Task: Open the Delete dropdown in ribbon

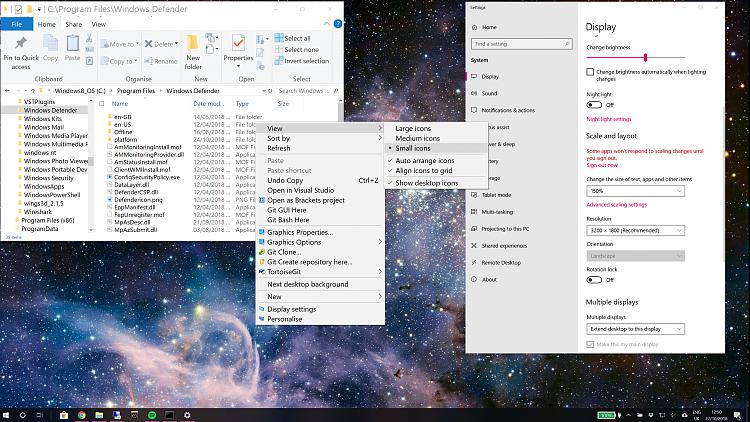Action: (x=161, y=44)
